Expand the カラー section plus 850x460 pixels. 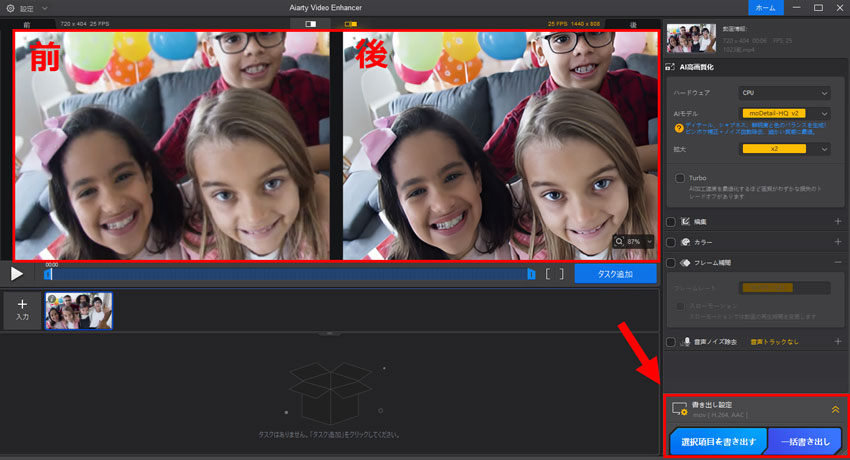click(838, 242)
